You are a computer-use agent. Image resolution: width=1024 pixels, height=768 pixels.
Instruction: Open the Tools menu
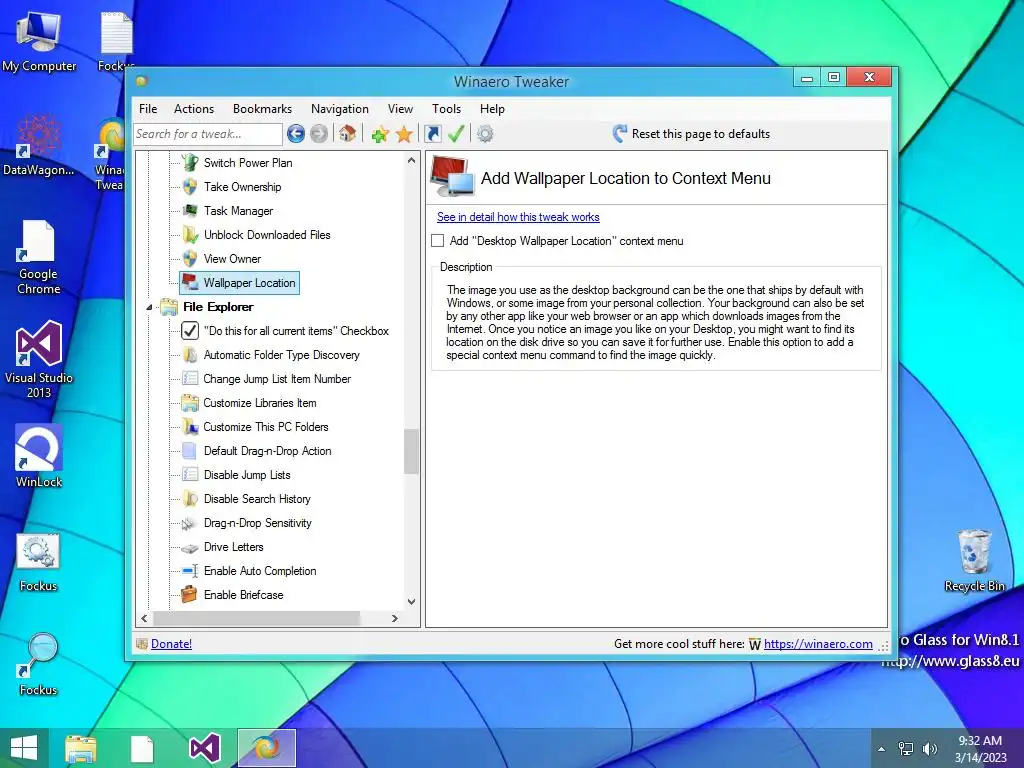pyautogui.click(x=447, y=109)
